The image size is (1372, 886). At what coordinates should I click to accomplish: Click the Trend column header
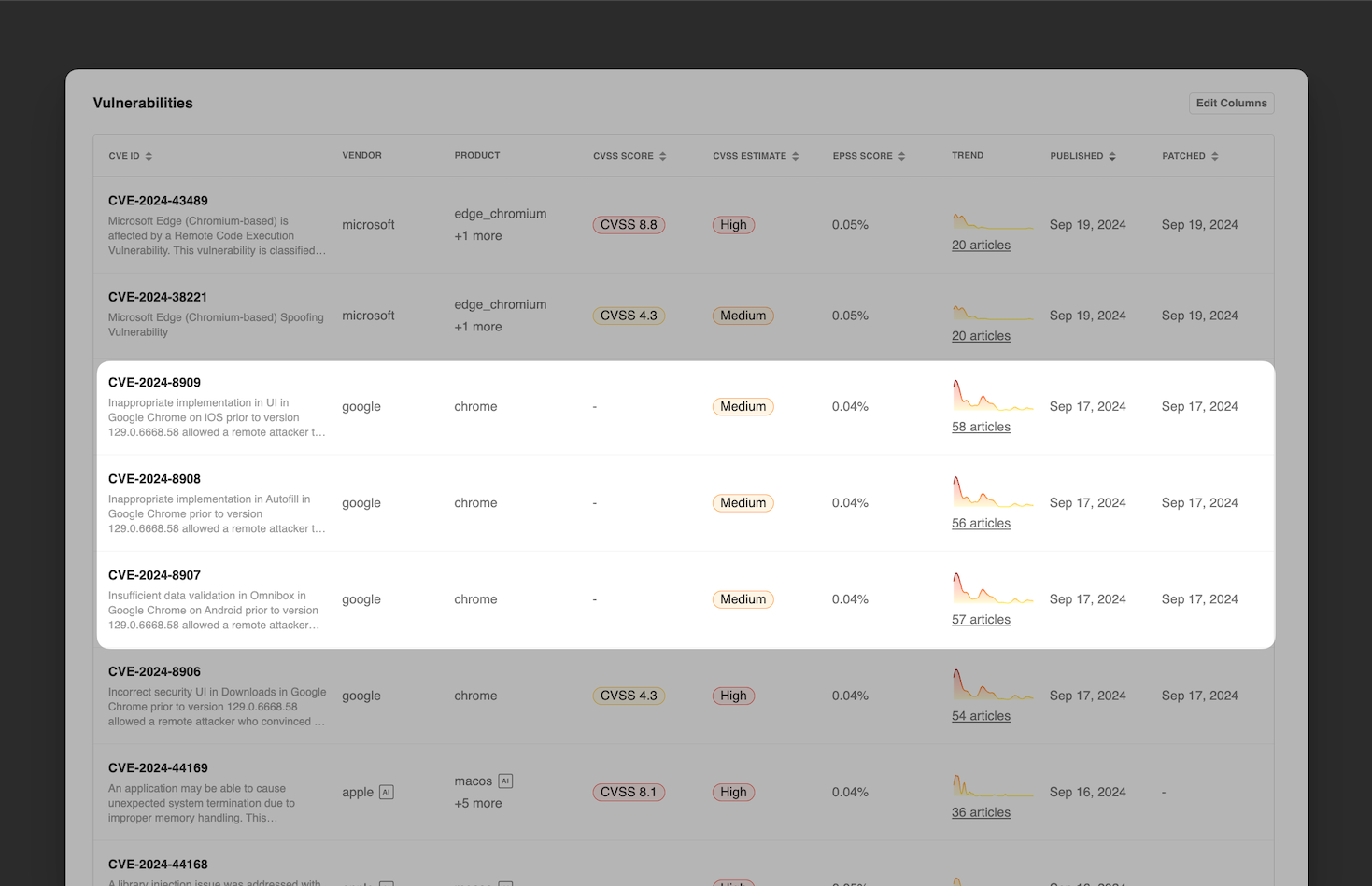pyautogui.click(x=968, y=156)
